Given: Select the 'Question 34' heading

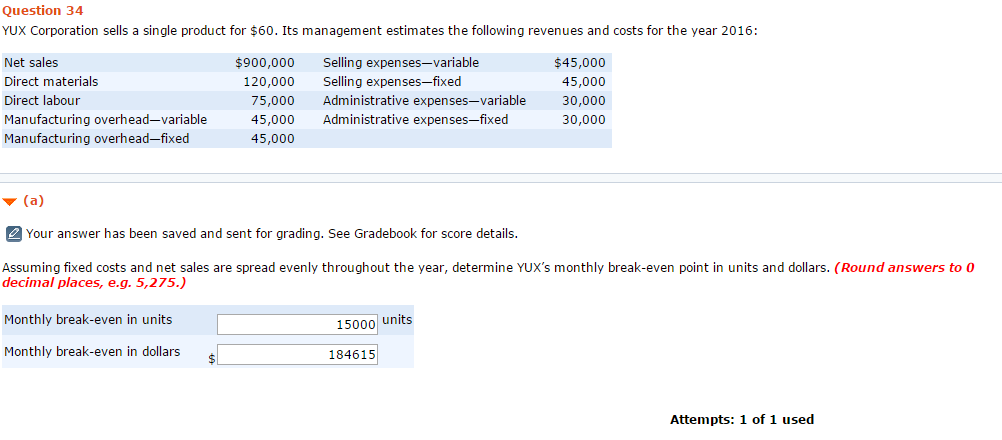Looking at the screenshot, I should tap(43, 10).
